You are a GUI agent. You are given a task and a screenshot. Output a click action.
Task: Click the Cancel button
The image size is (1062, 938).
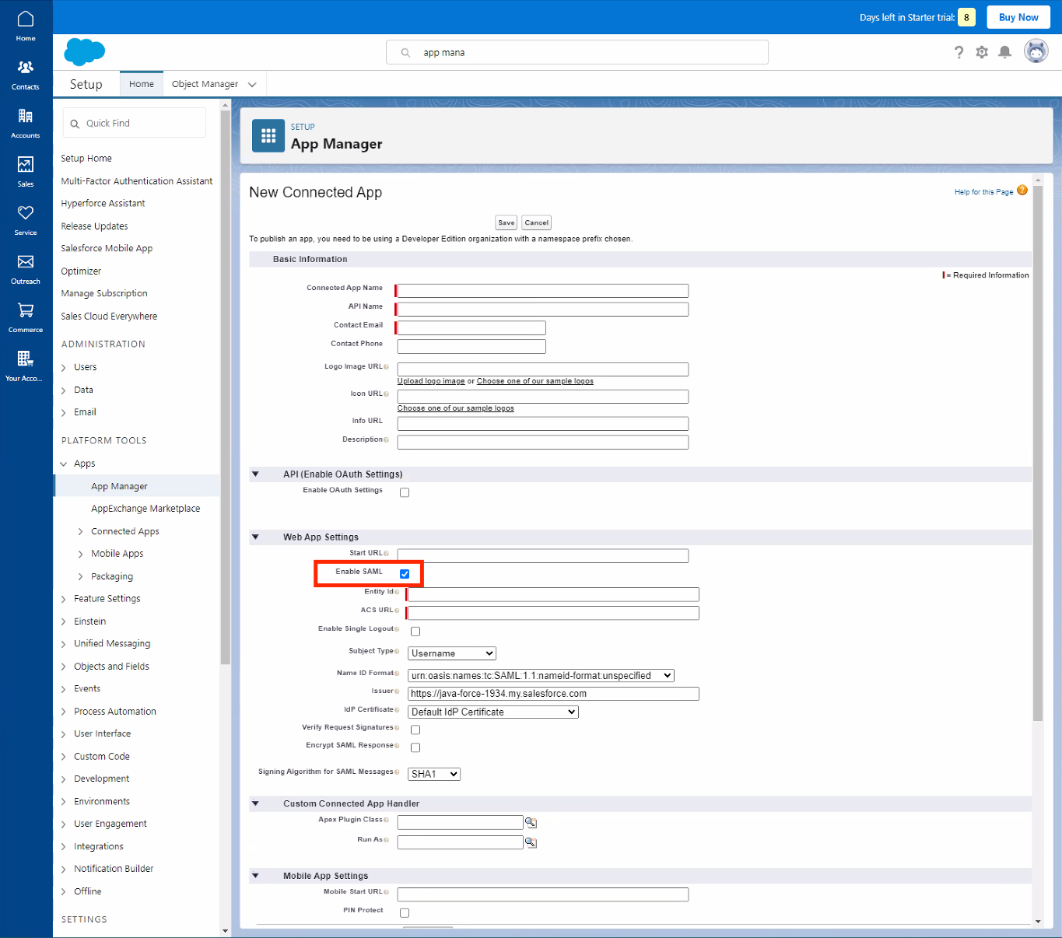click(536, 223)
